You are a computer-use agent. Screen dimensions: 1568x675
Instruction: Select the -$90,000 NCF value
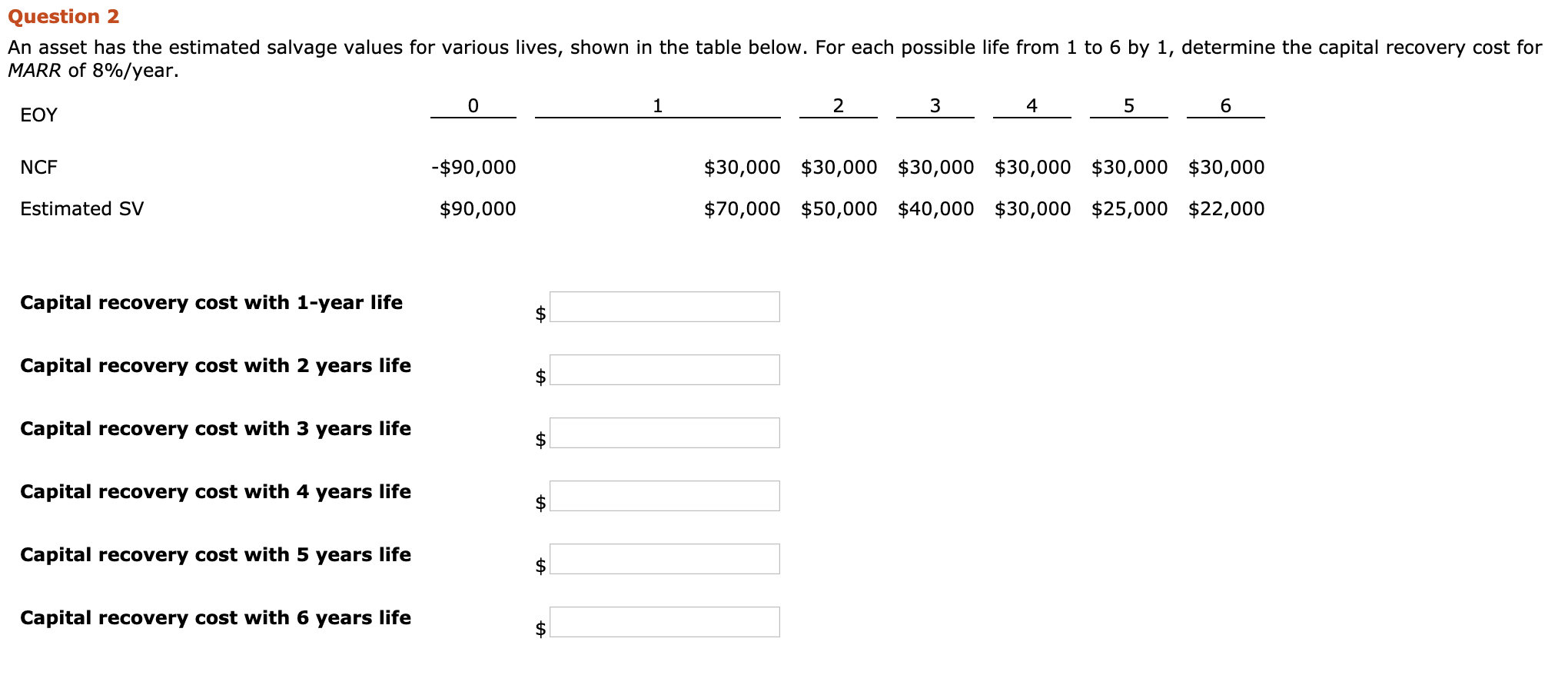pyautogui.click(x=472, y=166)
